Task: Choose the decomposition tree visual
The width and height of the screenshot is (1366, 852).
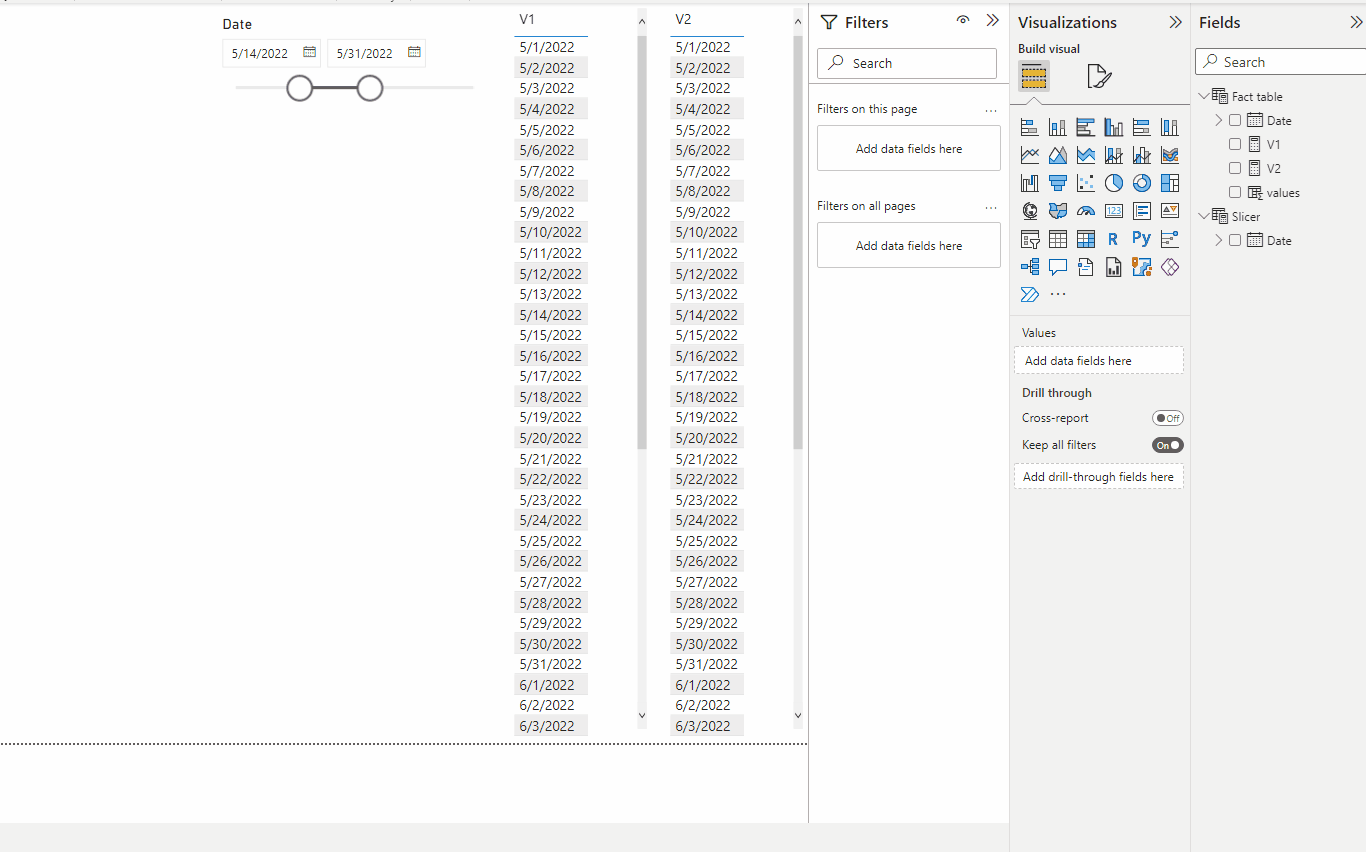Action: coord(1029,267)
